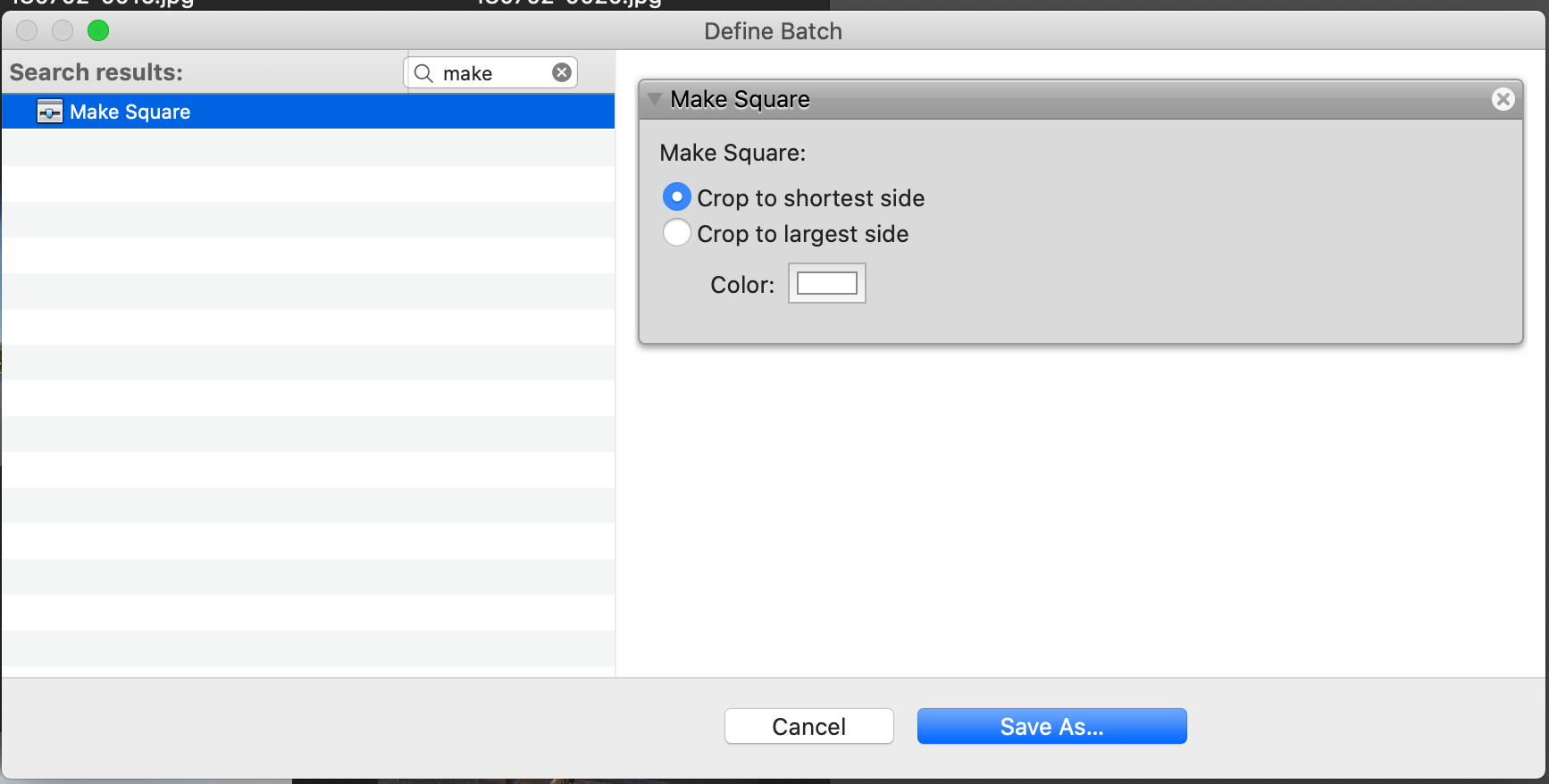This screenshot has height=784, width=1549.
Task: Open the Color well swatch
Action: 827,283
